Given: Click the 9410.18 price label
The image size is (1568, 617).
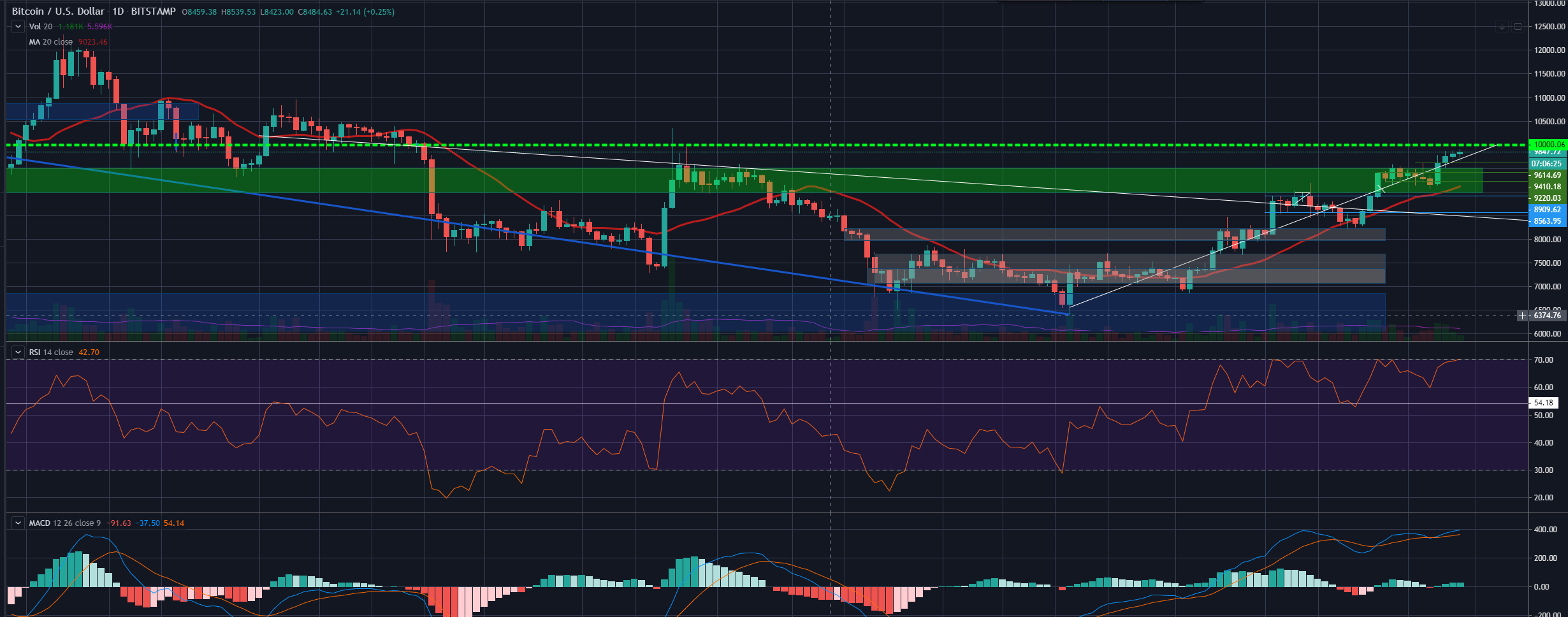Looking at the screenshot, I should [1548, 187].
